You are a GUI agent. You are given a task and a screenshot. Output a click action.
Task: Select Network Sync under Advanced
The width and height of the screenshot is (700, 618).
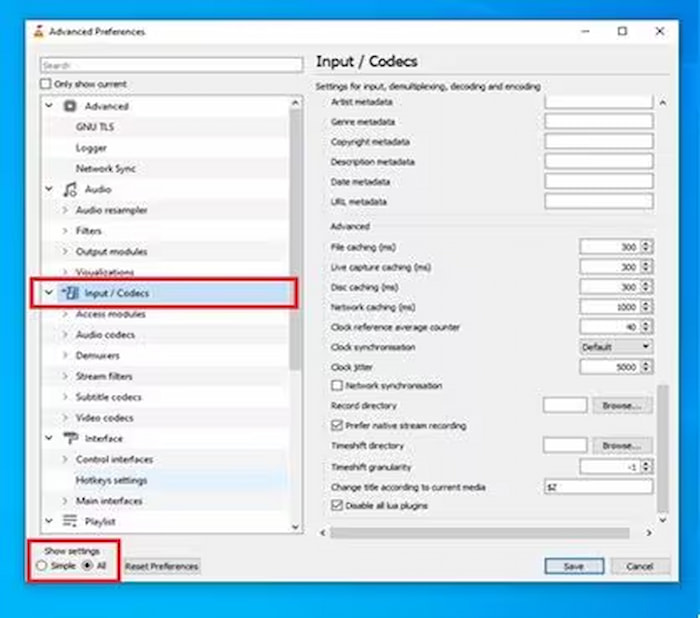coord(105,169)
